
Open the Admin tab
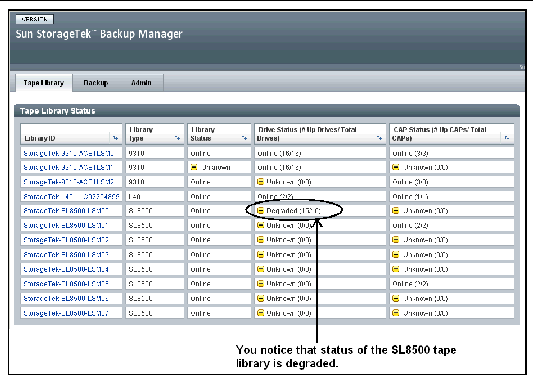141,83
